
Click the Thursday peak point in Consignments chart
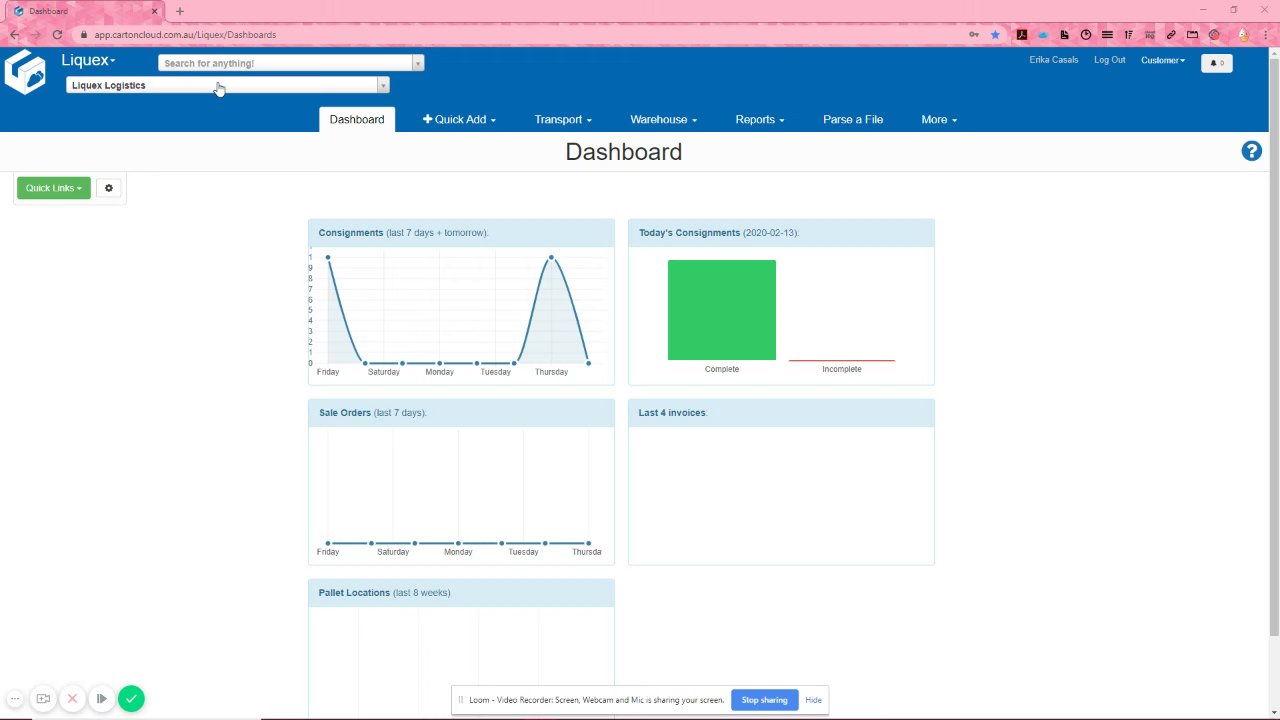click(x=551, y=258)
